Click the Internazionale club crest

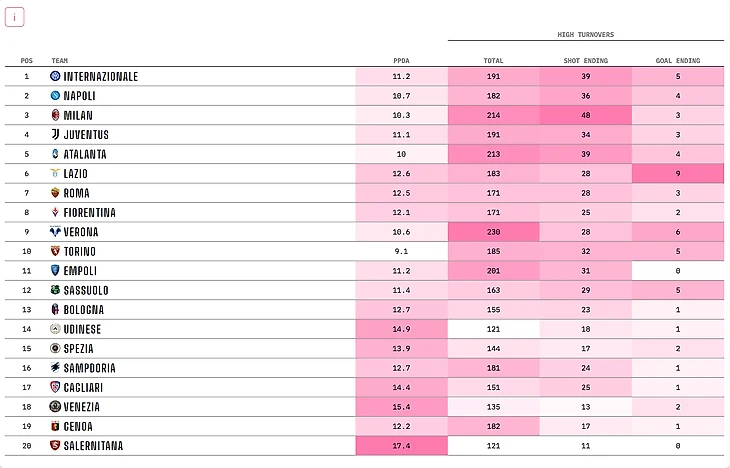point(55,76)
